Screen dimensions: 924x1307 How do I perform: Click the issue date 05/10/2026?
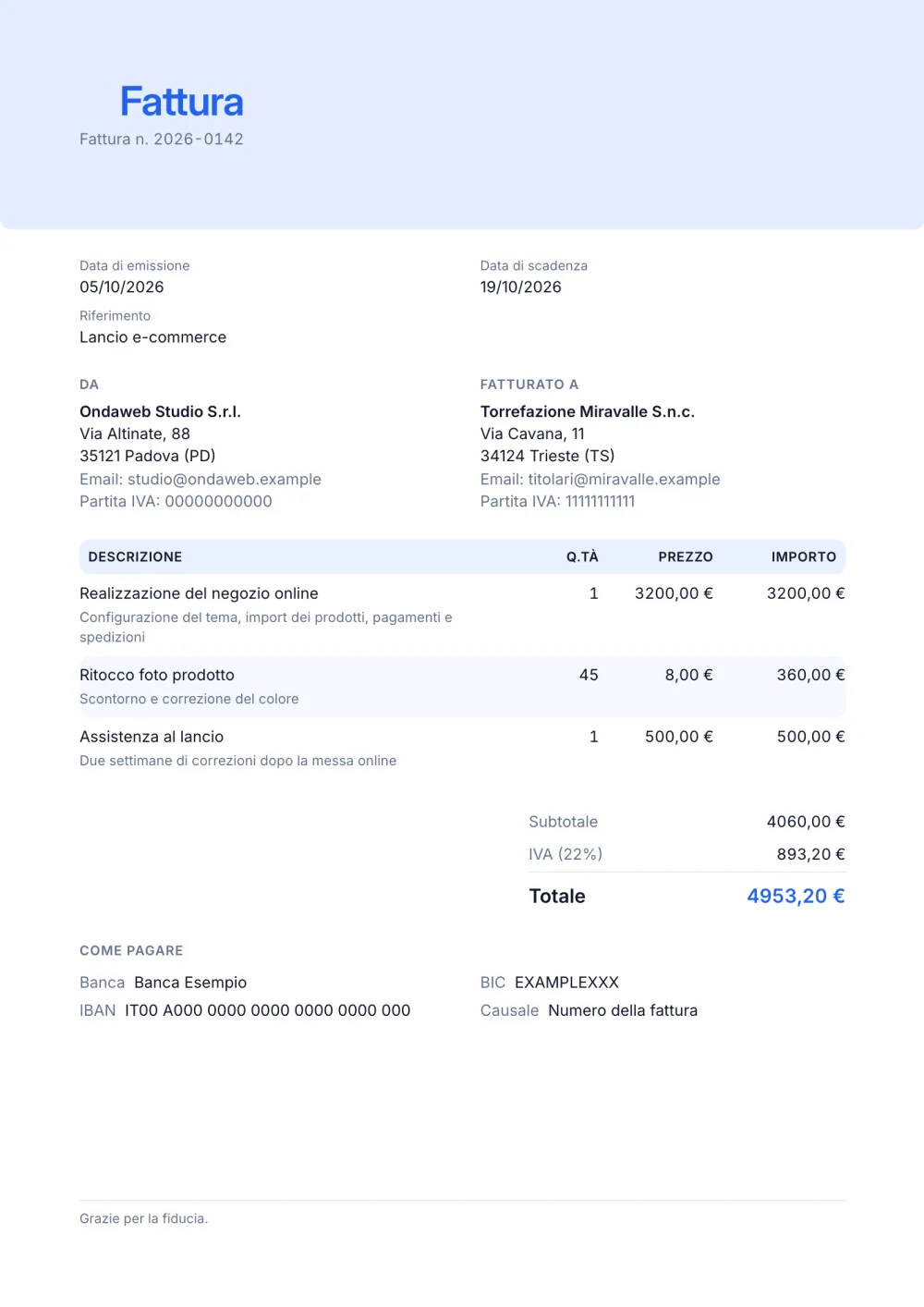pos(122,287)
